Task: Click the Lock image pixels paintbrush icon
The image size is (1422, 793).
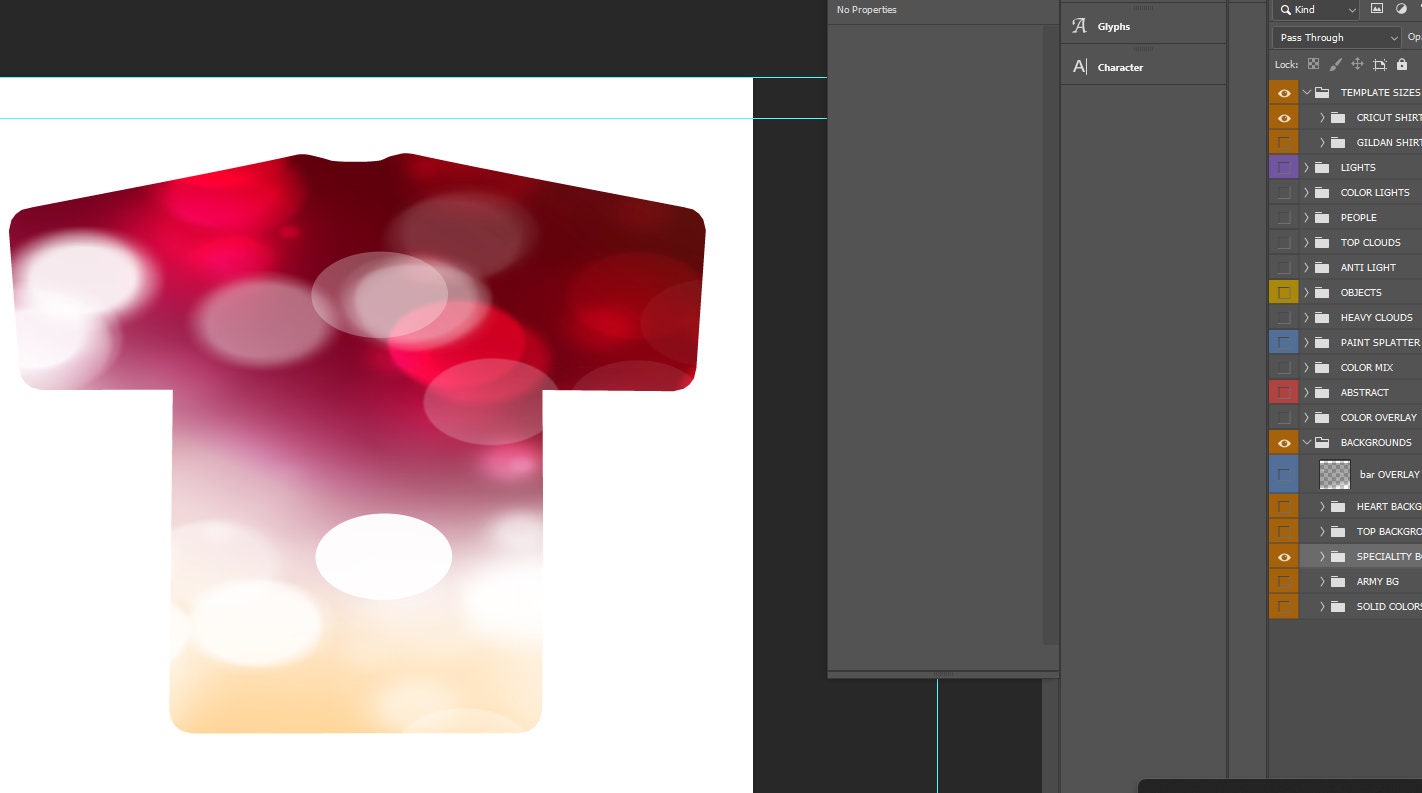Action: point(1335,63)
